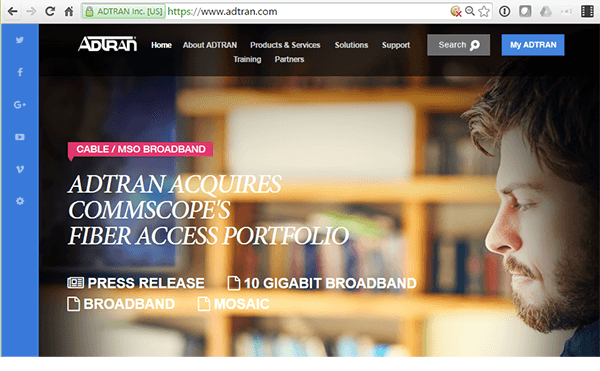Go to the browser home icon
Screen dimensions: 600x371
pyautogui.click(x=69, y=11)
